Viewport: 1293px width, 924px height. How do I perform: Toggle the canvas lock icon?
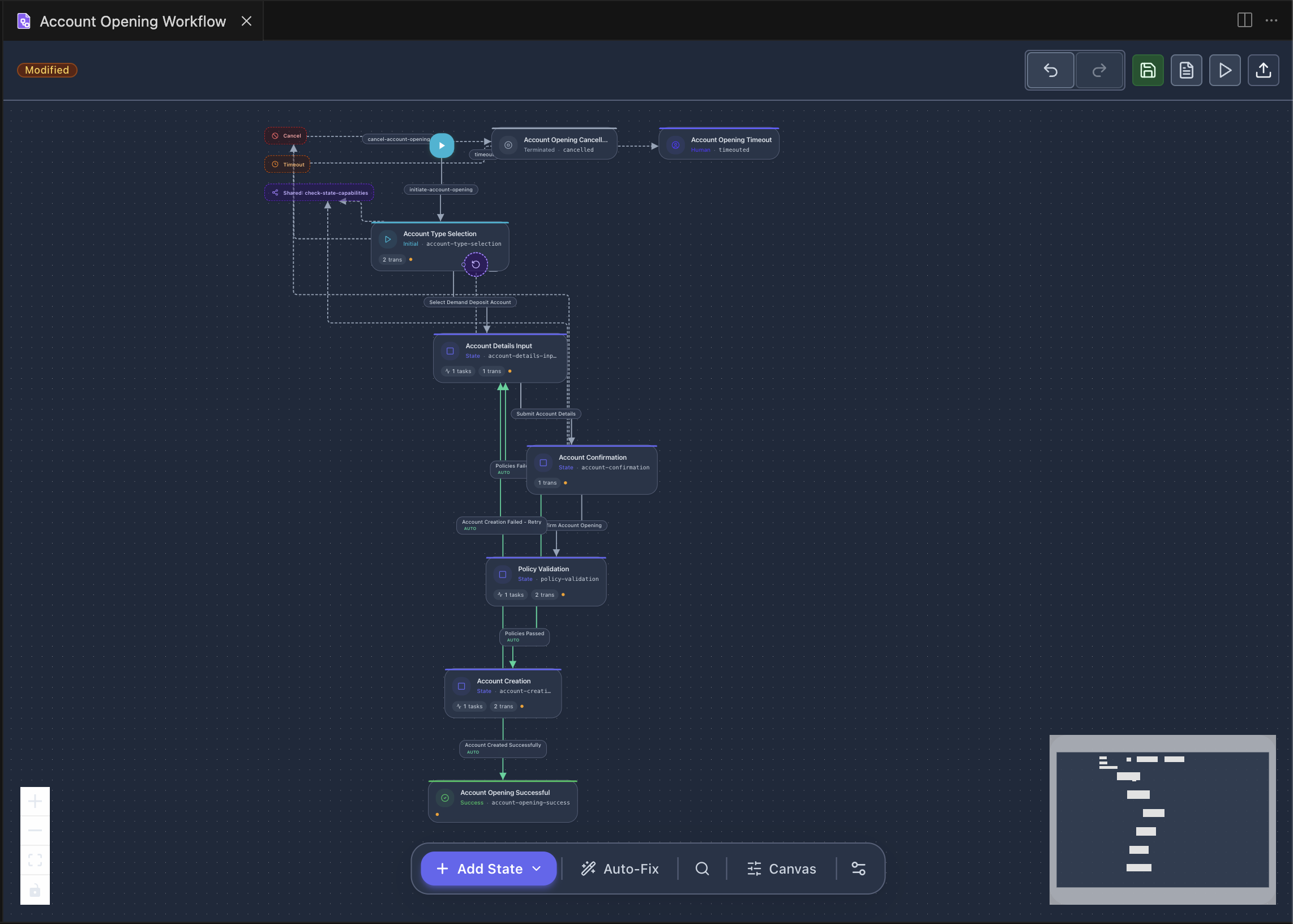(x=35, y=890)
